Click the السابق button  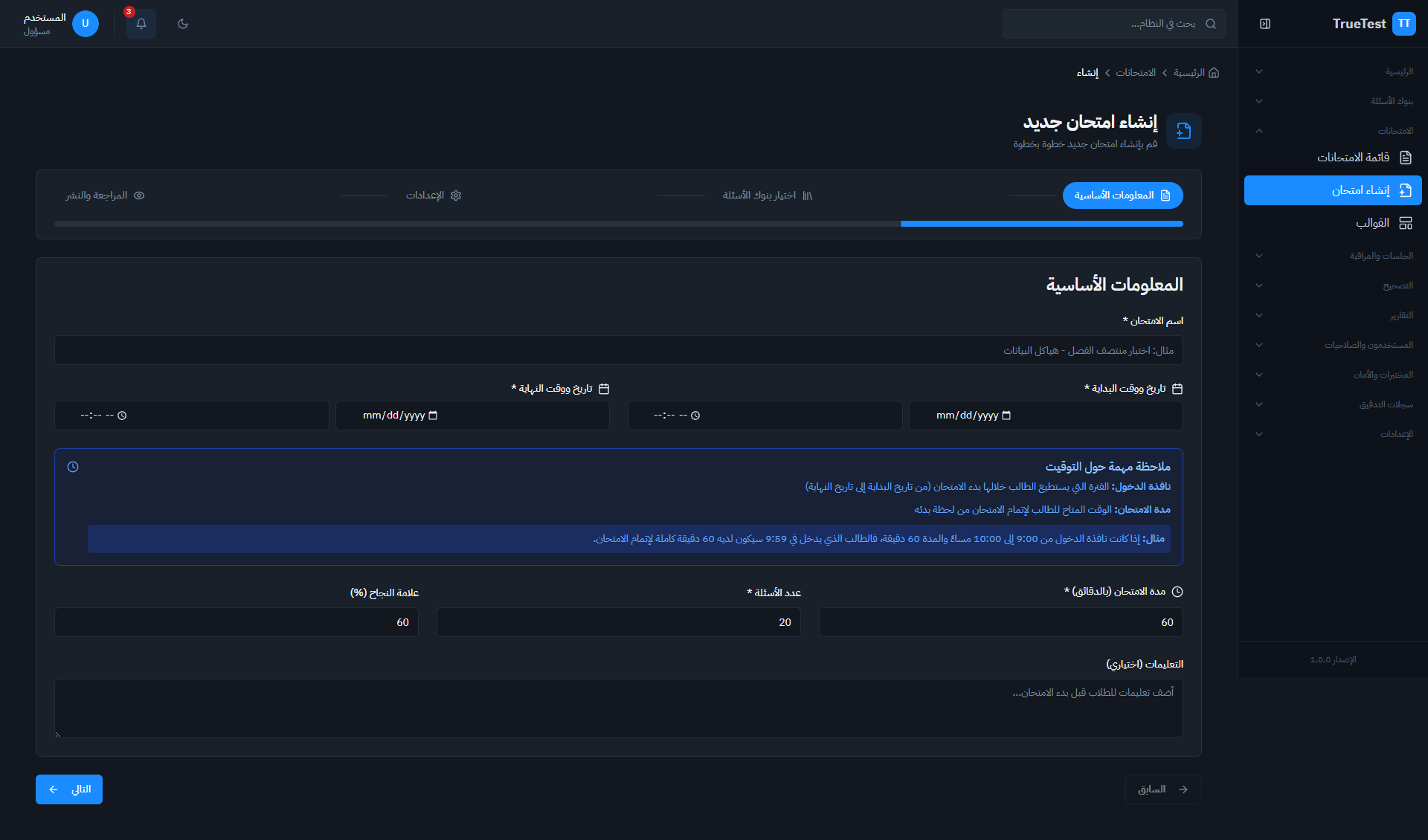[1162, 789]
